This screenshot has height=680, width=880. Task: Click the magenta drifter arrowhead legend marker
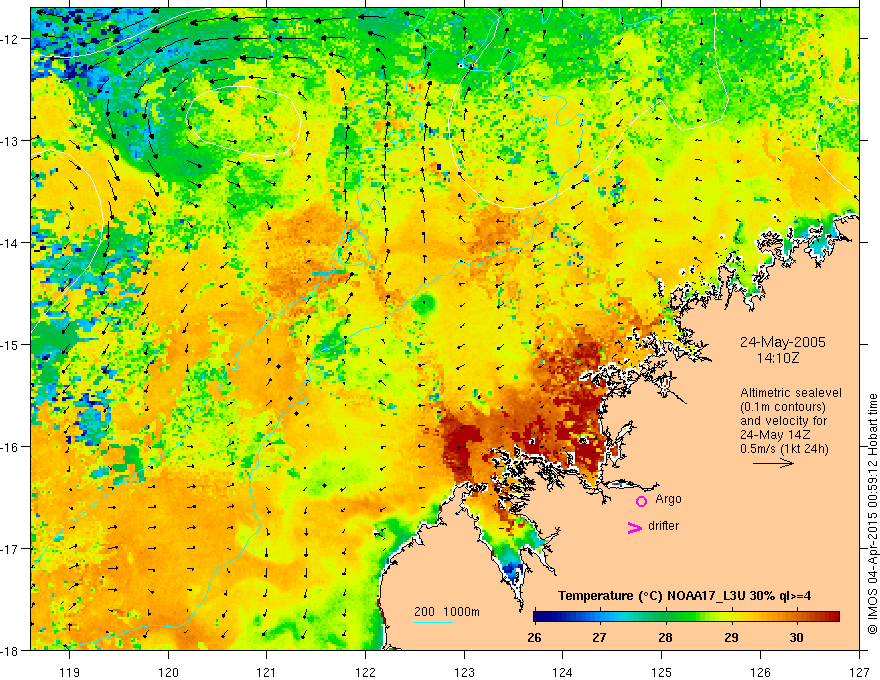coord(635,527)
